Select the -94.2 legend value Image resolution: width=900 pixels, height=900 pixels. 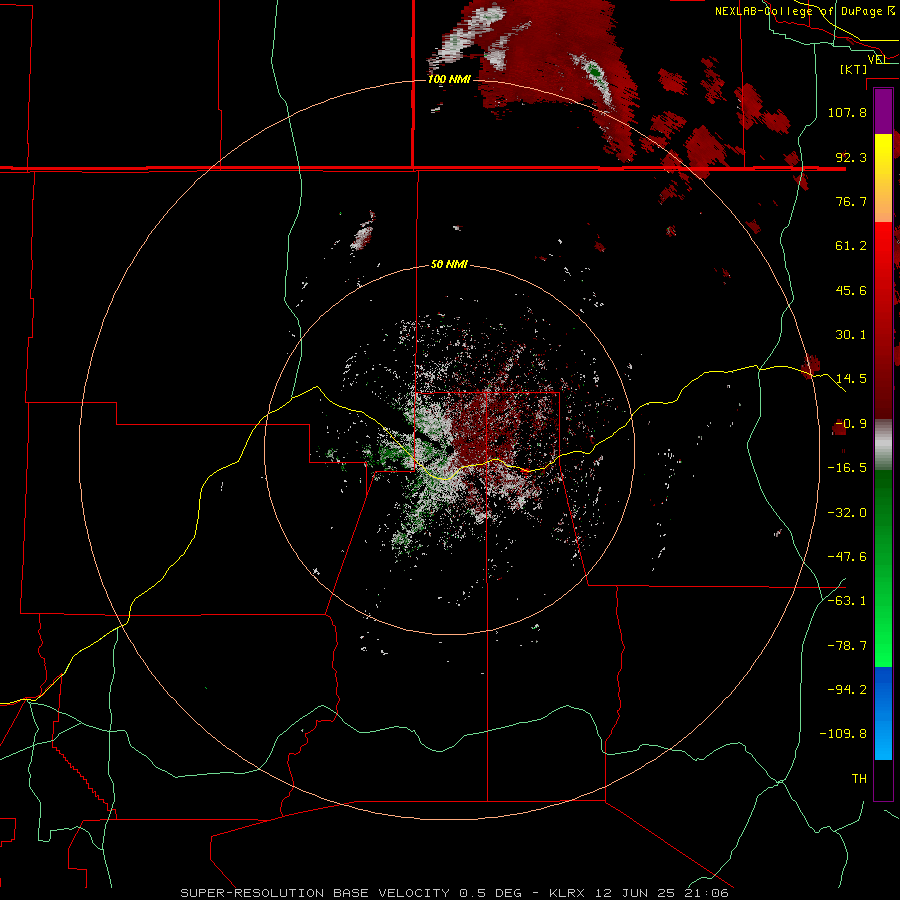847,690
